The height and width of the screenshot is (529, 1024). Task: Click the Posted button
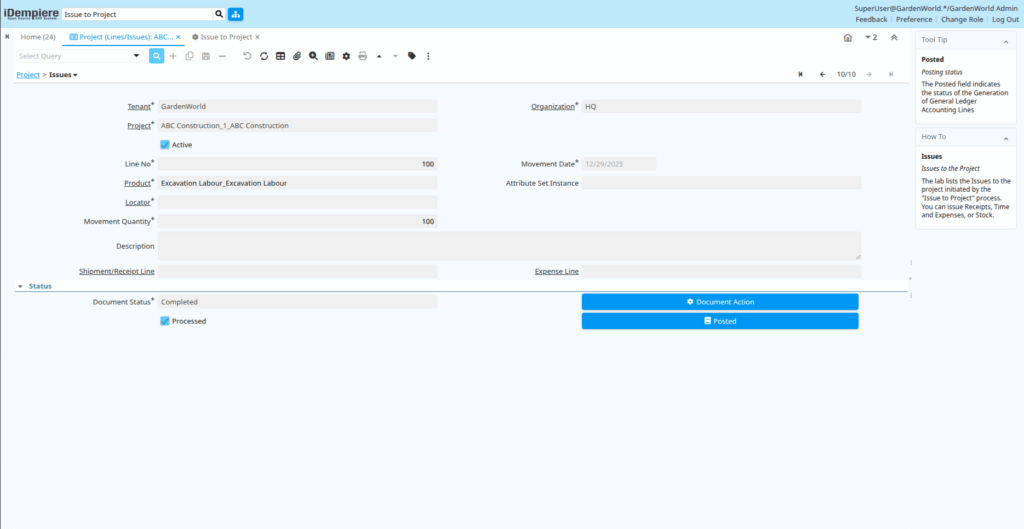click(x=720, y=321)
